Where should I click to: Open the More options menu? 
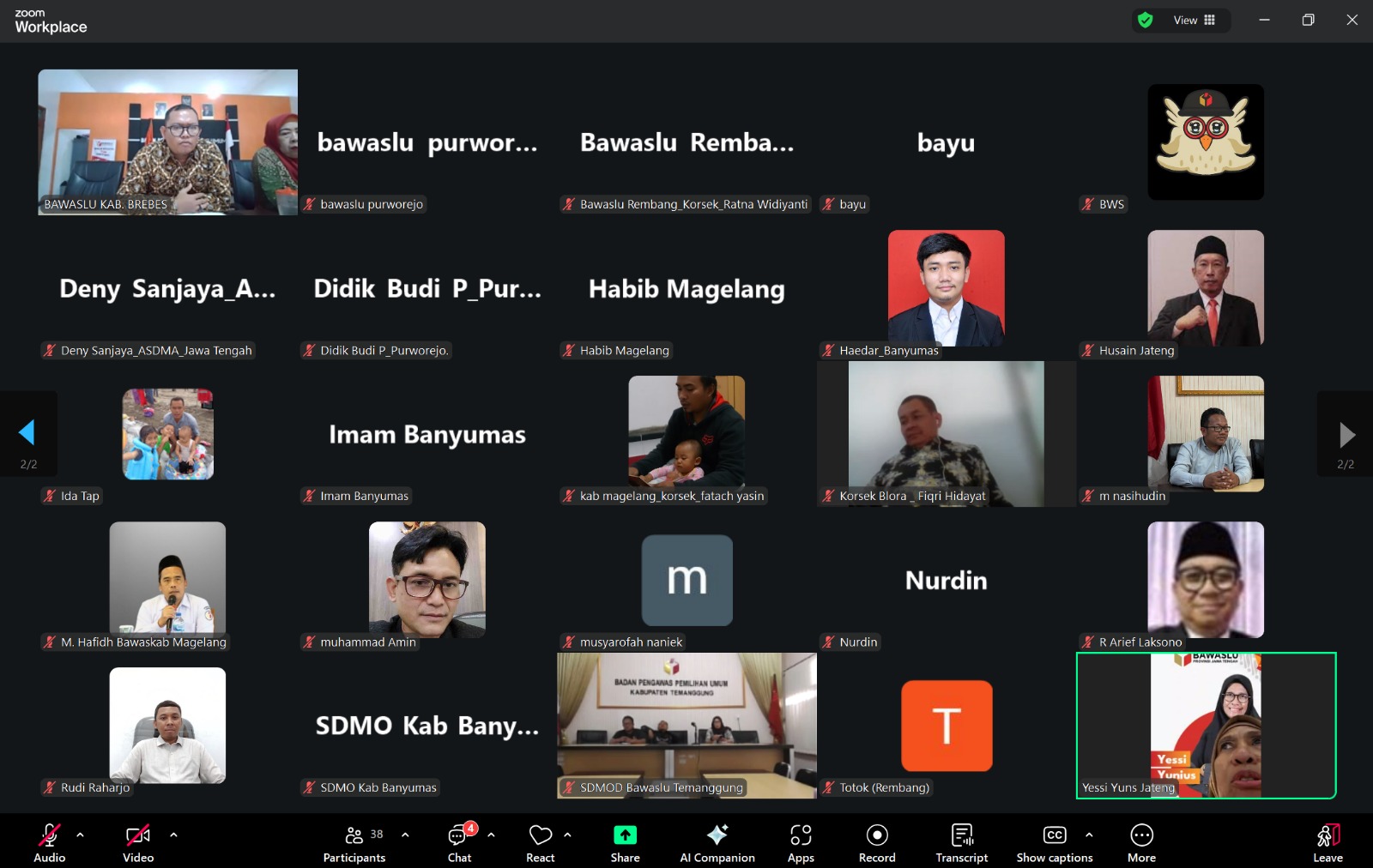pos(1141,843)
